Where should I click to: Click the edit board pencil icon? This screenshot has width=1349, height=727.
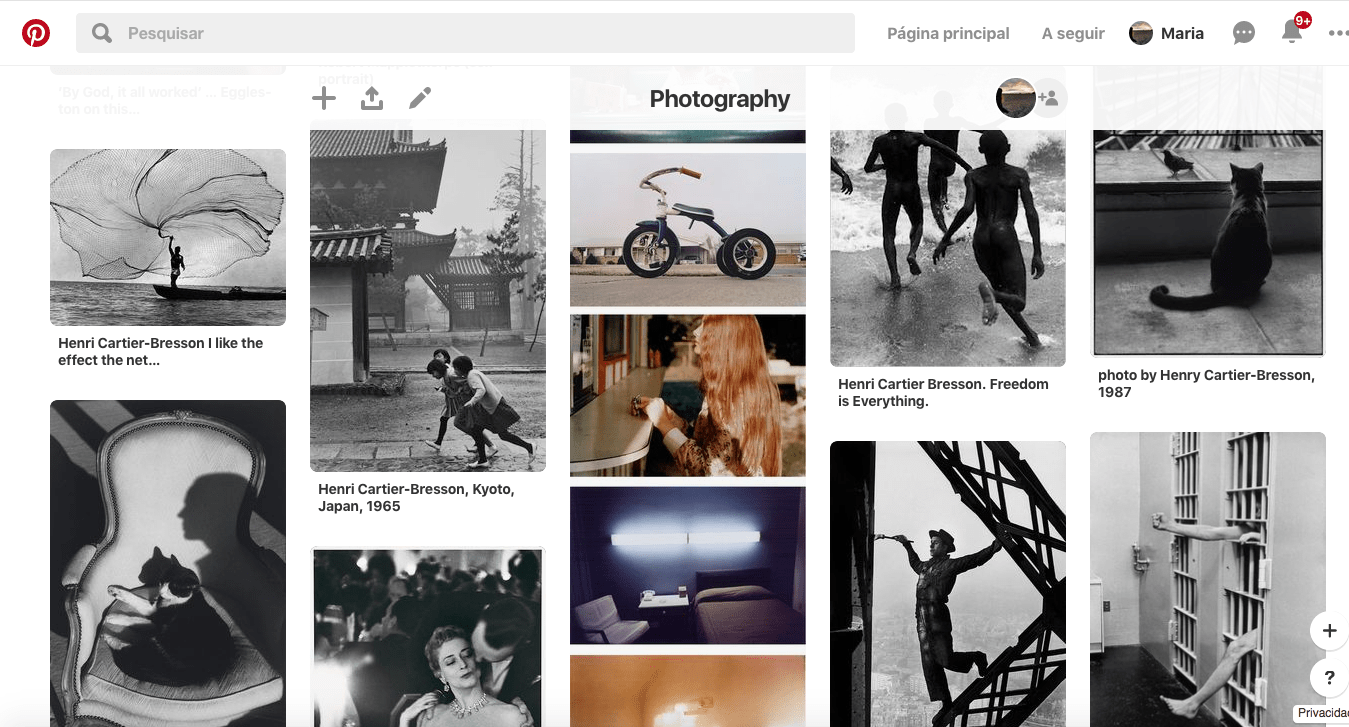click(420, 98)
